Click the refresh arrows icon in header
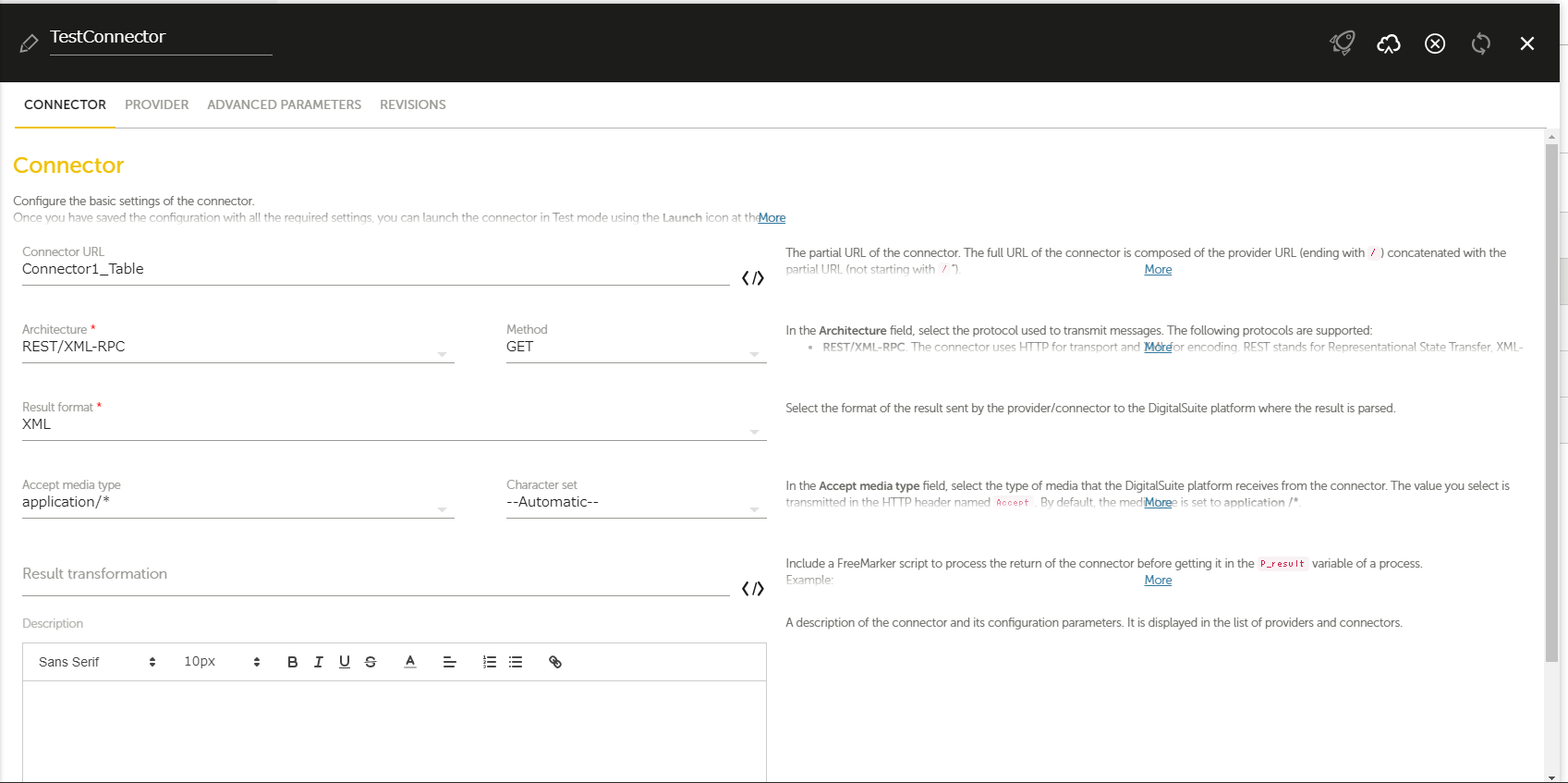 click(x=1480, y=43)
